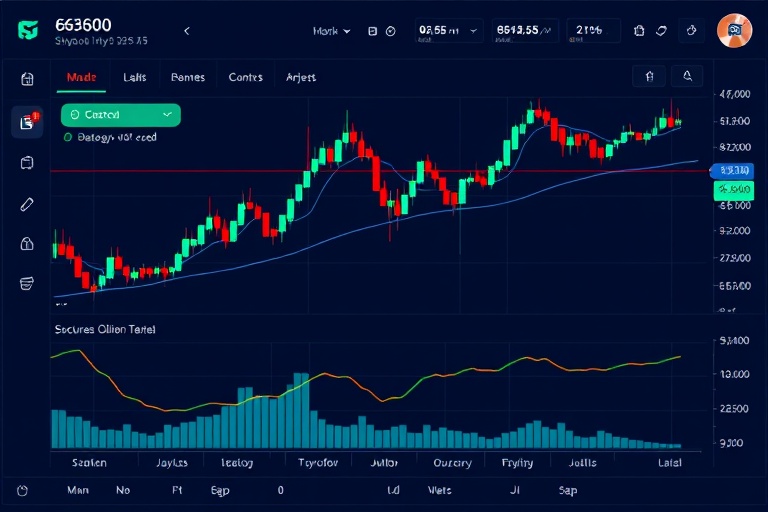
Task: Click the power icon in bottom-left corner
Action: pyautogui.click(x=23, y=491)
